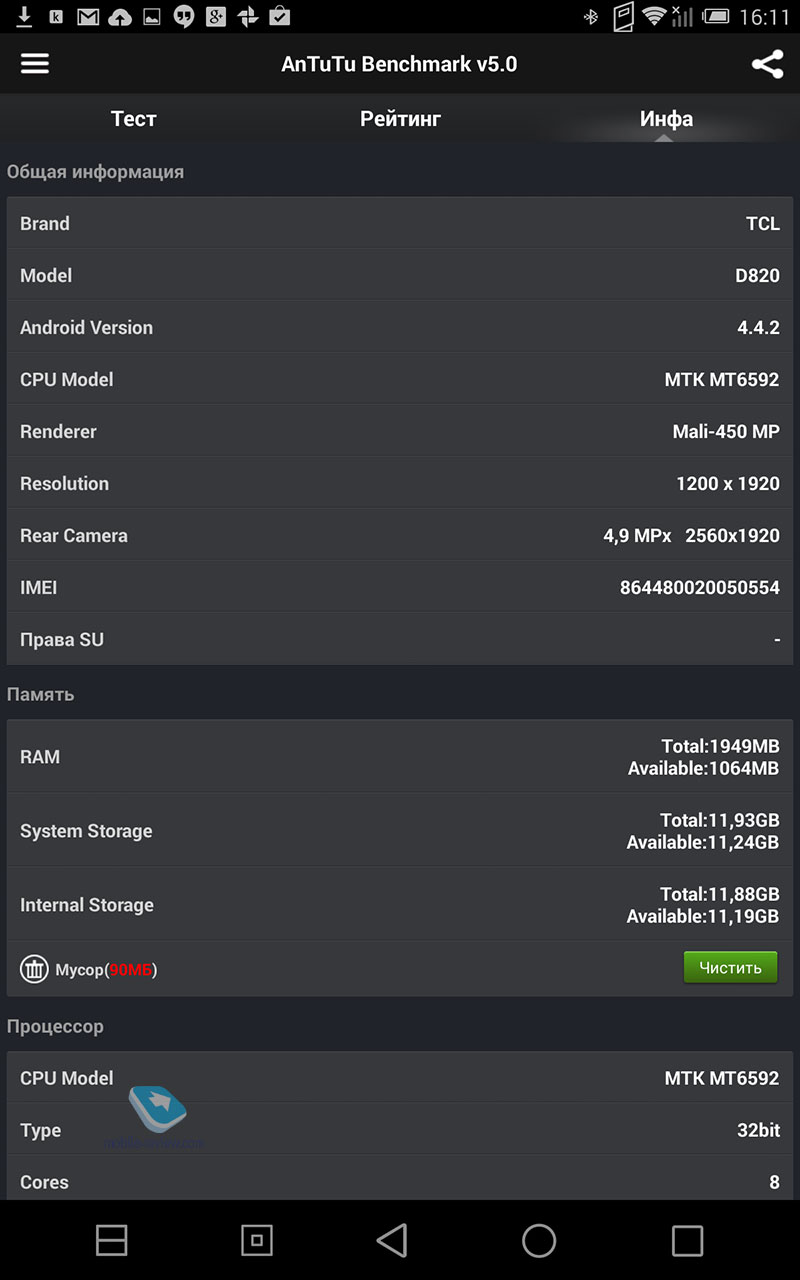Tap the RAM memory row
Image resolution: width=800 pixels, height=1280 pixels.
point(400,757)
